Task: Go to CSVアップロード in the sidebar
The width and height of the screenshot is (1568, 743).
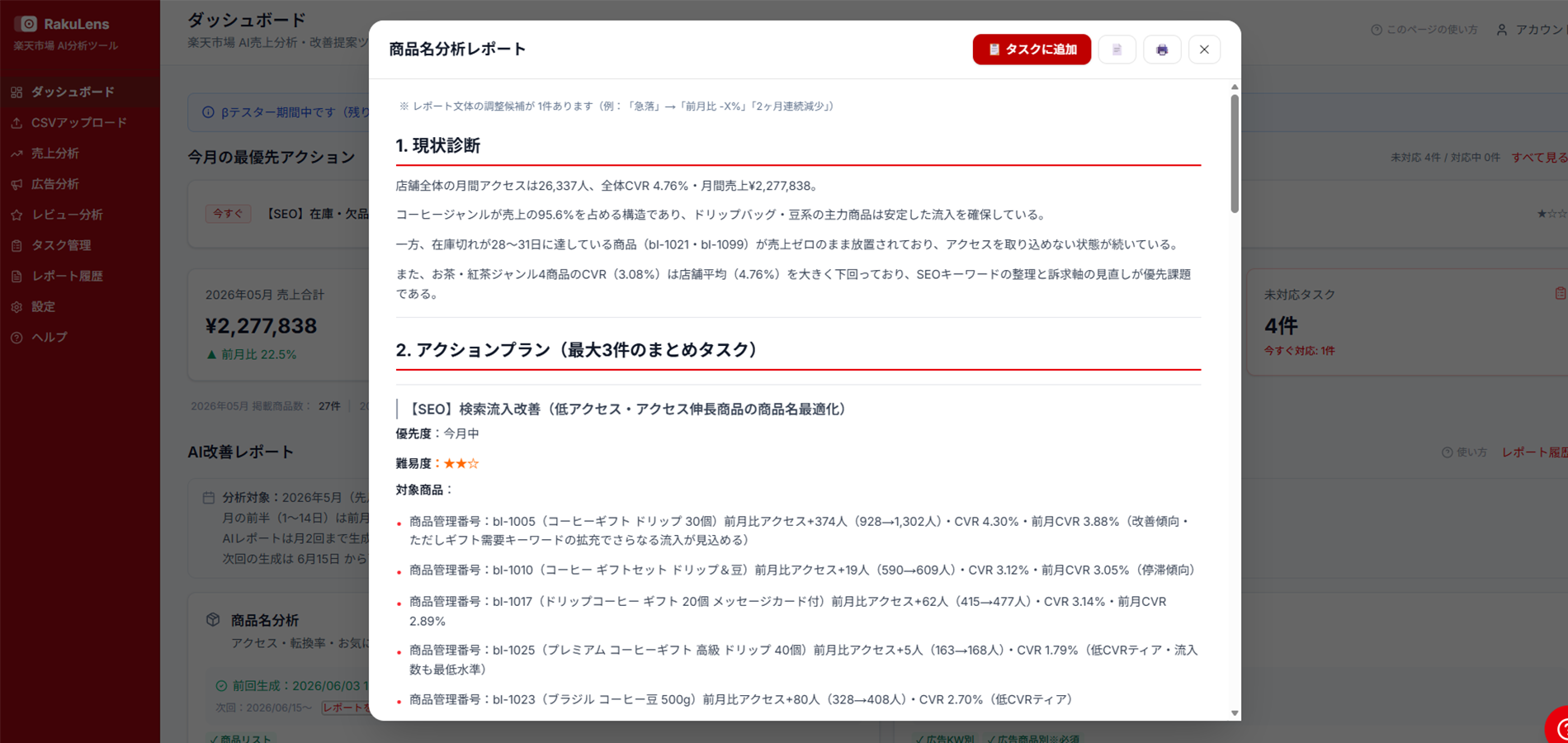Action: pos(80,122)
